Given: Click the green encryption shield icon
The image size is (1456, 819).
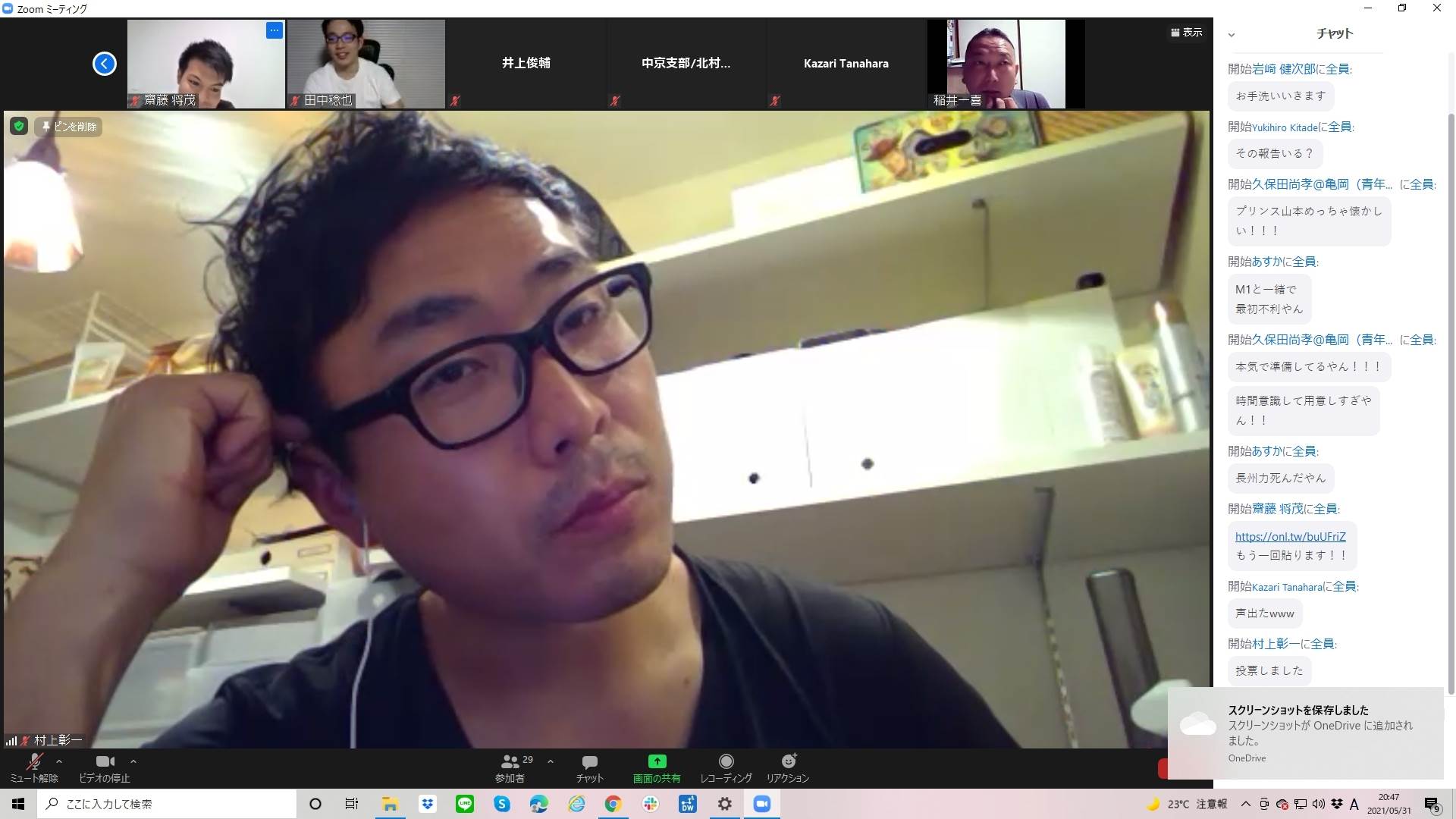Looking at the screenshot, I should tap(19, 127).
